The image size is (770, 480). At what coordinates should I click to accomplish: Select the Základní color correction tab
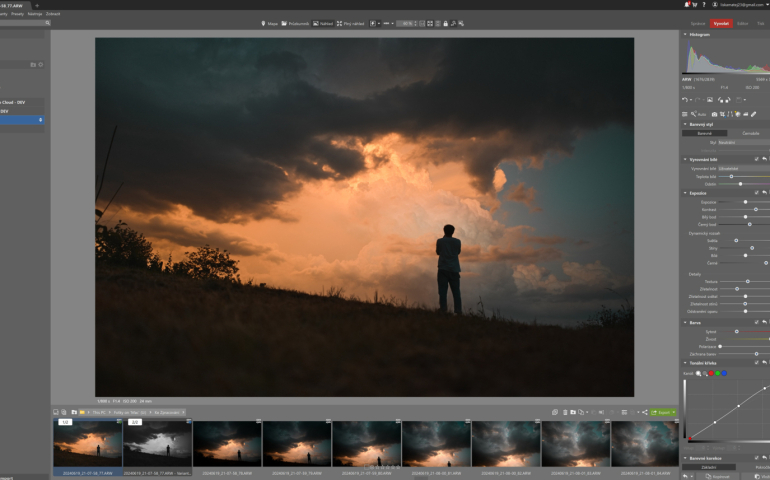709,467
